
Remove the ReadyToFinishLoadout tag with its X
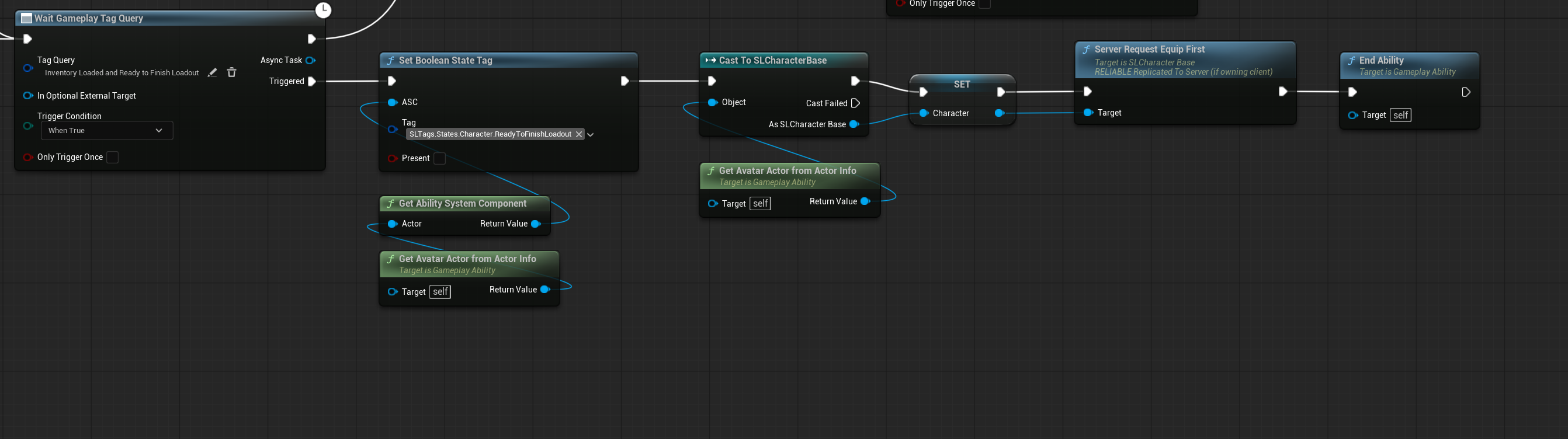[579, 134]
